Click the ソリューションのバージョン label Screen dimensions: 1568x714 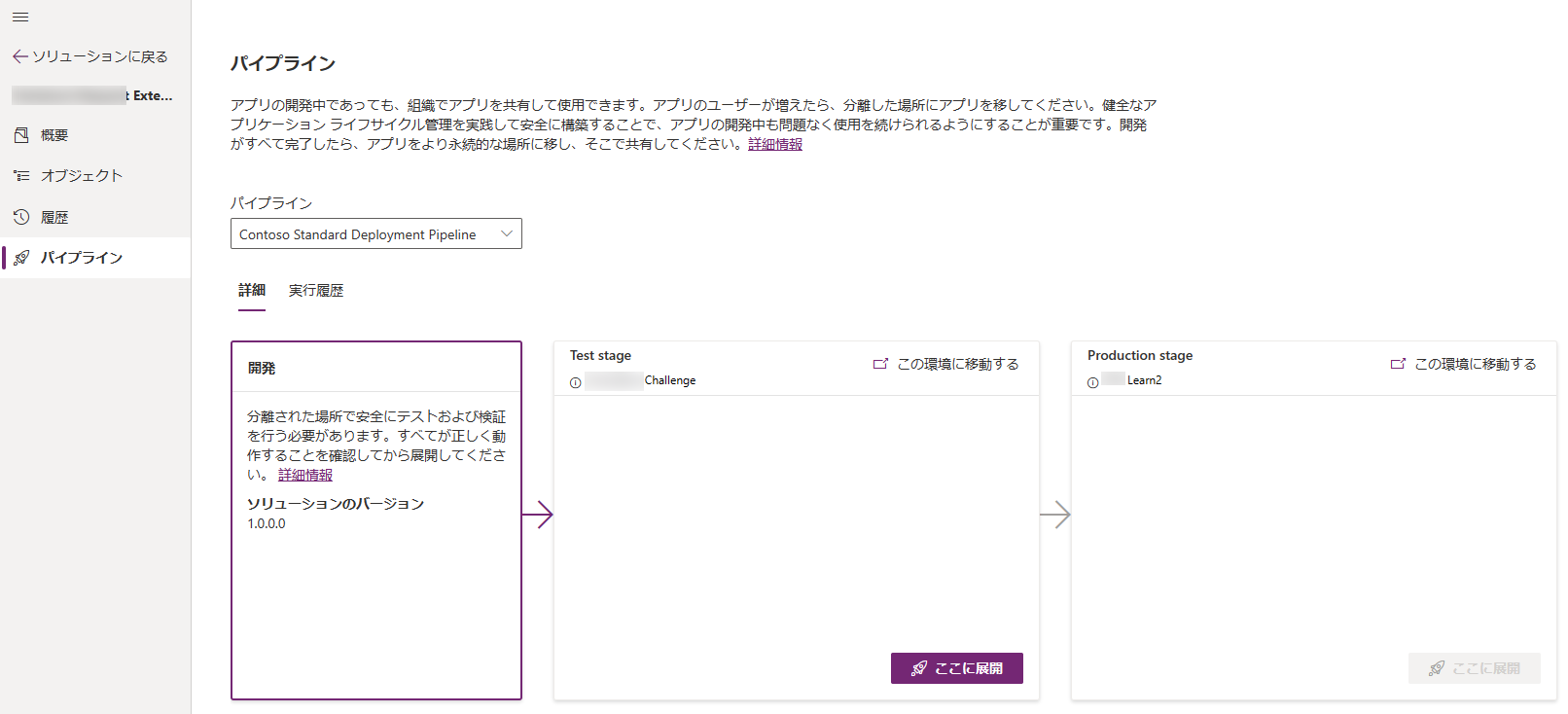pos(336,504)
